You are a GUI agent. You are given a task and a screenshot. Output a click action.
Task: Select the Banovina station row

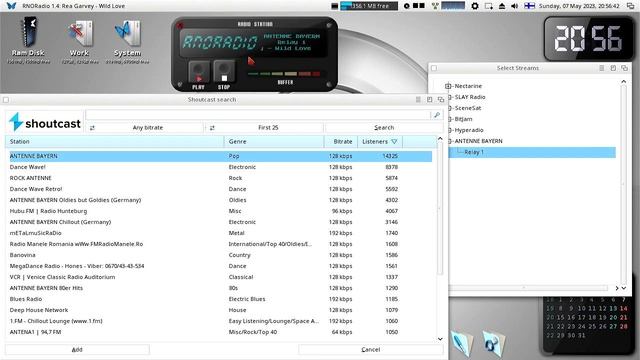tap(221, 255)
